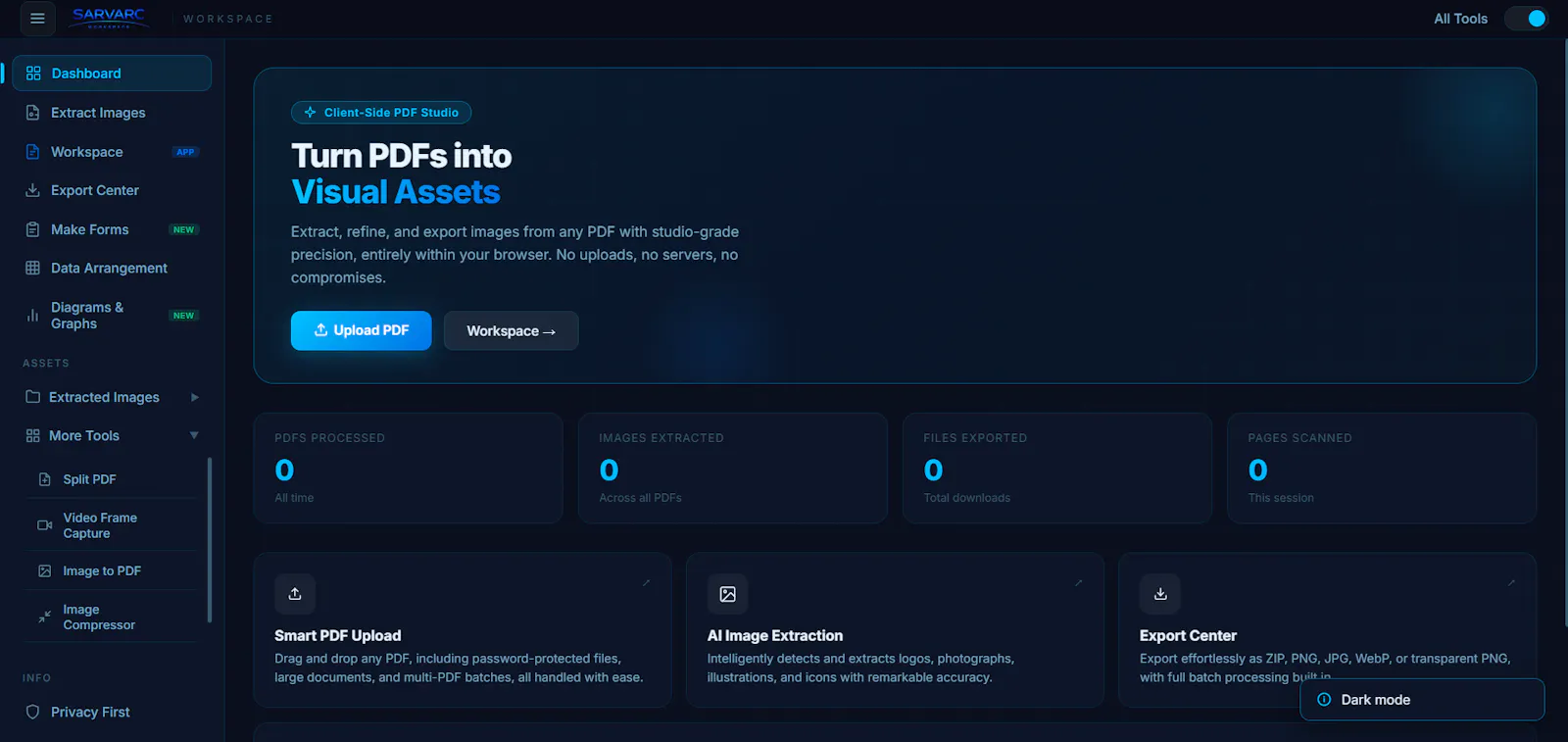The width and height of the screenshot is (1568, 742).
Task: Open the AI Image Extraction card arrow
Action: [1079, 582]
